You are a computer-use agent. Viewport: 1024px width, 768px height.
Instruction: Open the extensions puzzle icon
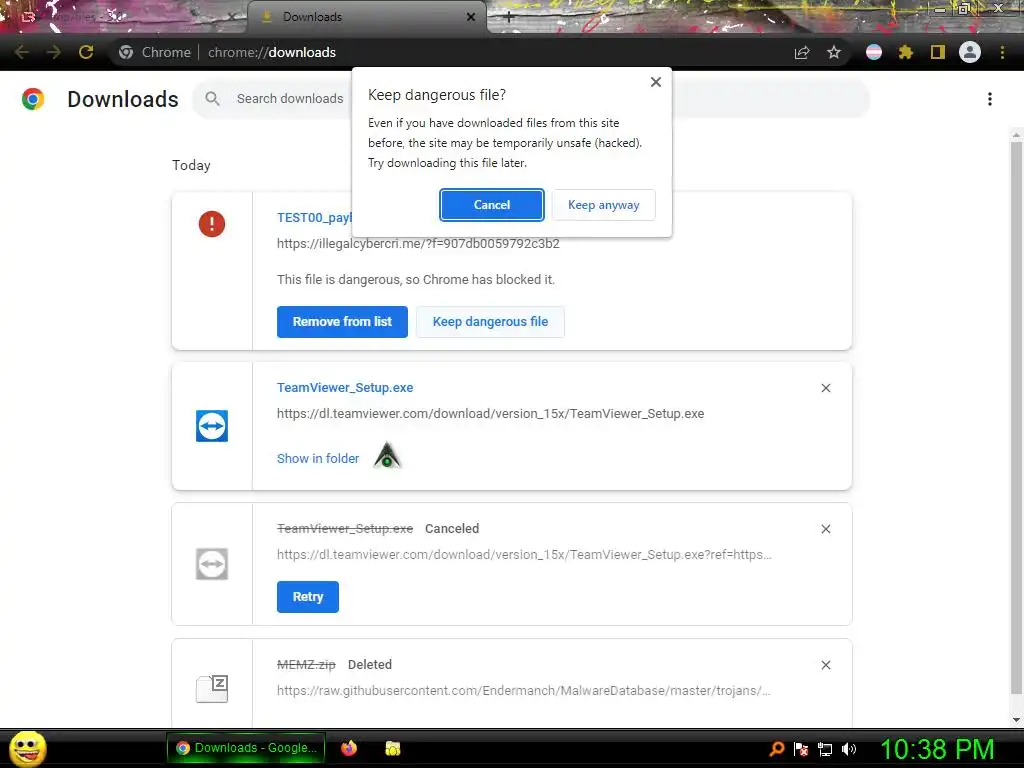pos(905,52)
